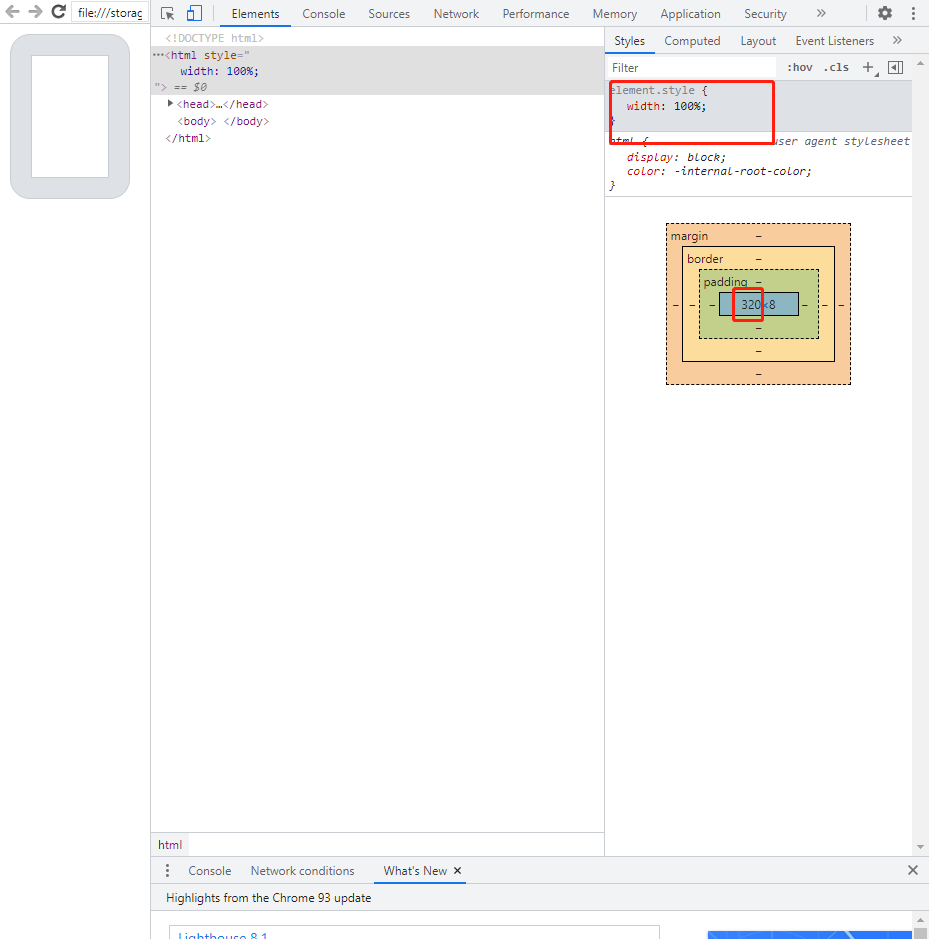
Task: Switch to the Layout pane
Action: click(758, 41)
